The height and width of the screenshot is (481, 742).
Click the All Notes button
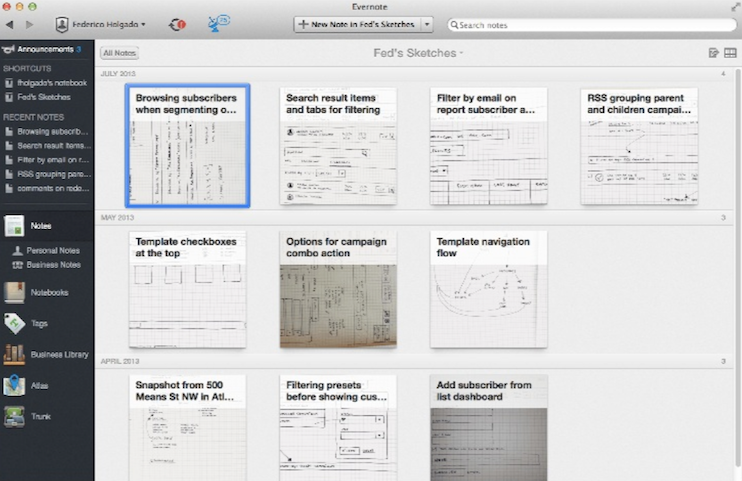pos(119,53)
